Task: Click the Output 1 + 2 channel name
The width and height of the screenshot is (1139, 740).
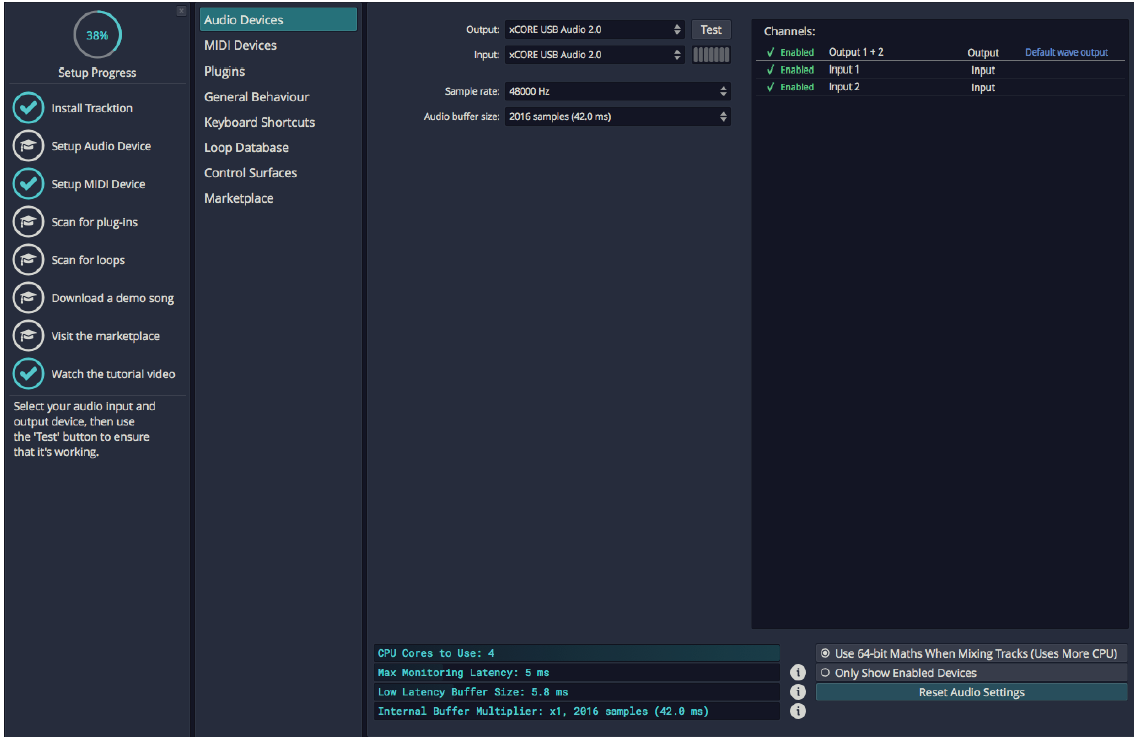Action: tap(856, 52)
